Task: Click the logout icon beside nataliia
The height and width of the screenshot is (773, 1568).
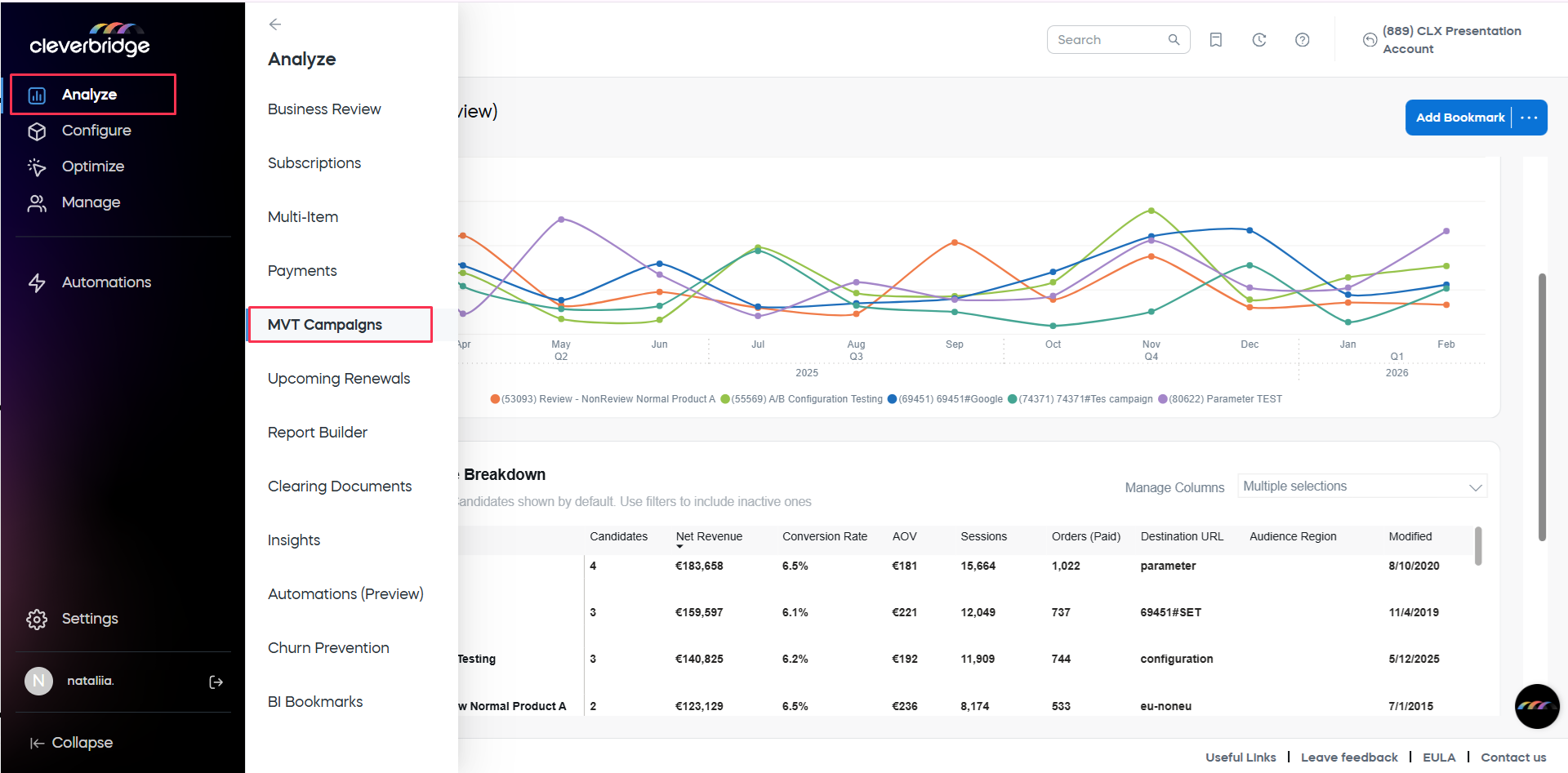Action: click(216, 682)
